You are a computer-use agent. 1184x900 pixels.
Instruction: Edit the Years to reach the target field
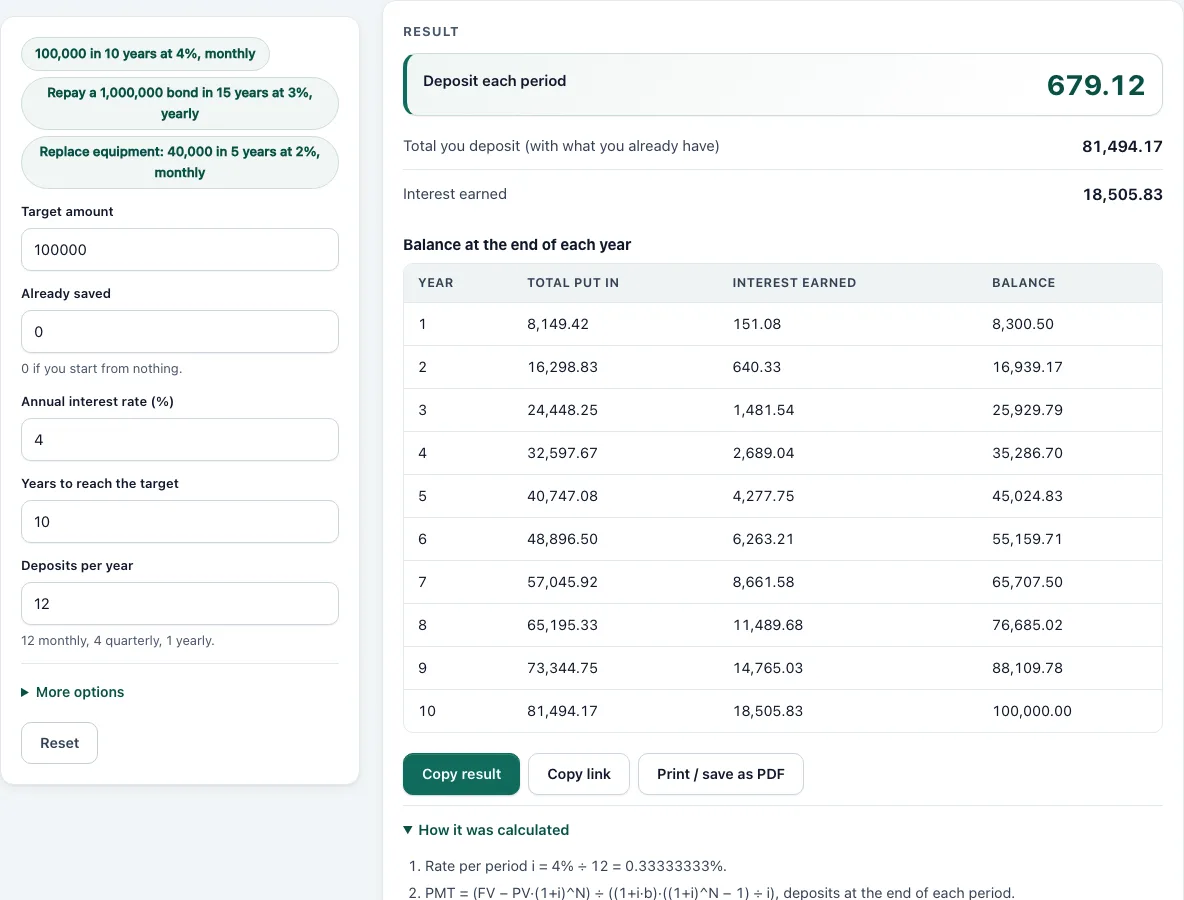[x=180, y=522]
